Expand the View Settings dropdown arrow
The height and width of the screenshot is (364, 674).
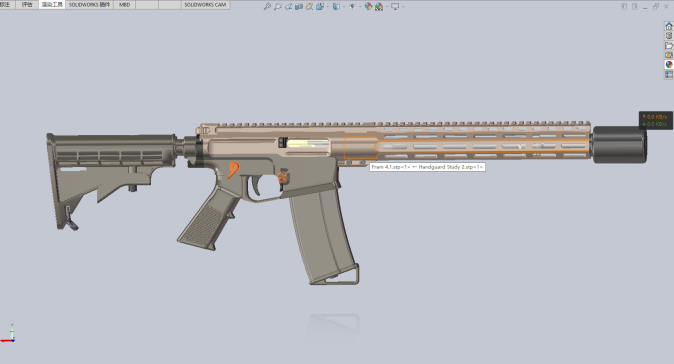(403, 6)
